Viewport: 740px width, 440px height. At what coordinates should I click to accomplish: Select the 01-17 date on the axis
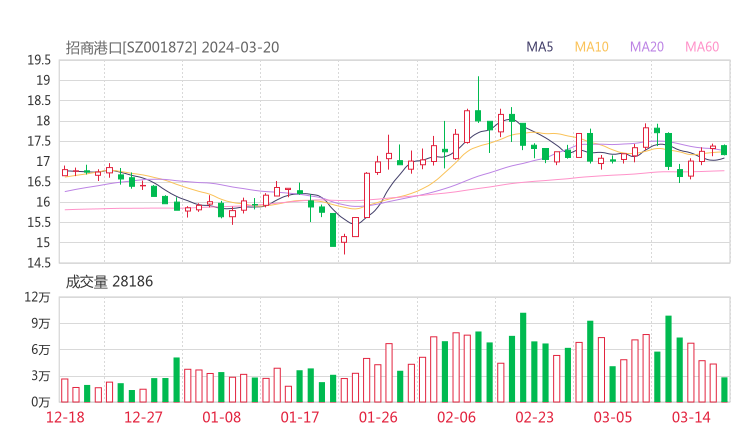[300, 417]
